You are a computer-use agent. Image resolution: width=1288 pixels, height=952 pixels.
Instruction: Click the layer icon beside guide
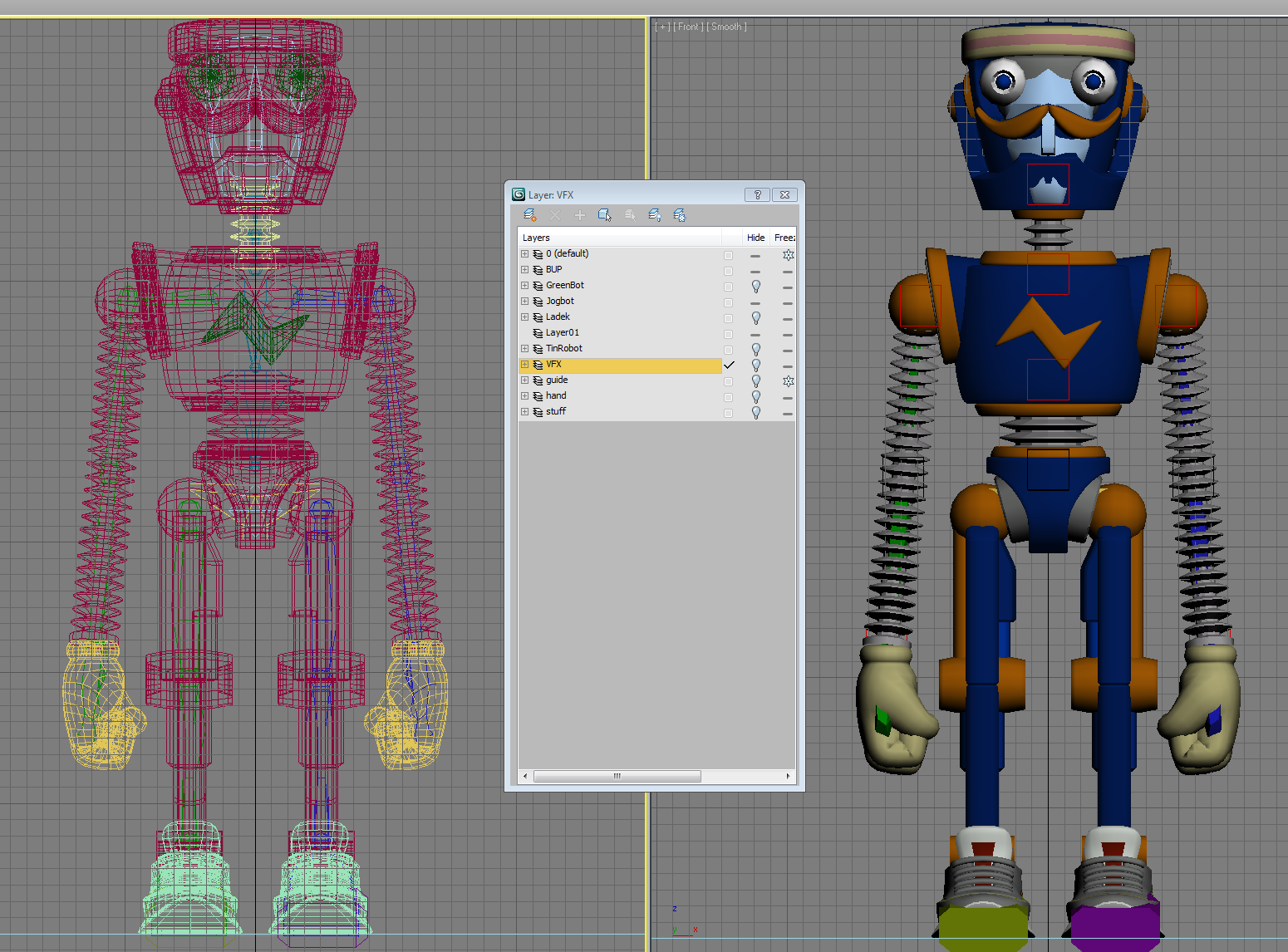pos(538,380)
